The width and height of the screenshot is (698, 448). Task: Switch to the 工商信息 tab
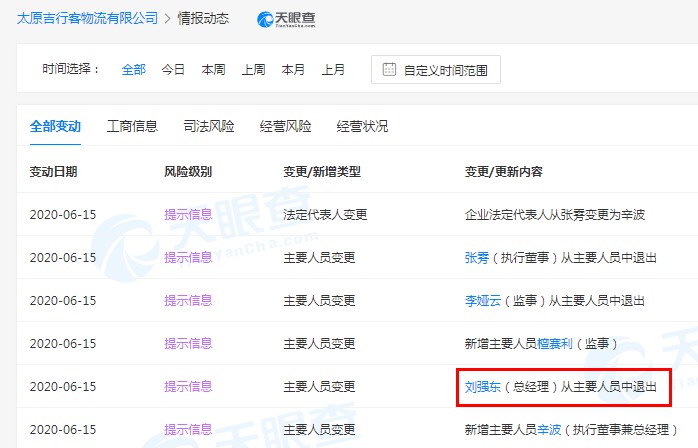pos(132,126)
